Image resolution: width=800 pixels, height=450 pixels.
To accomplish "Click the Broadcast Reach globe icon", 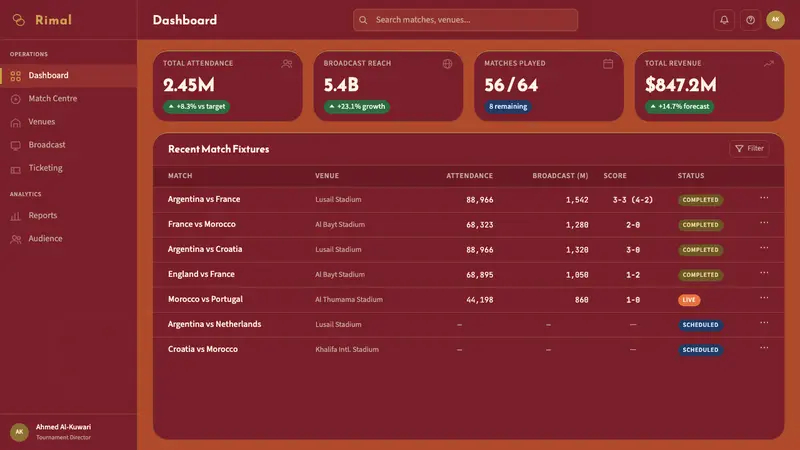I will (447, 64).
